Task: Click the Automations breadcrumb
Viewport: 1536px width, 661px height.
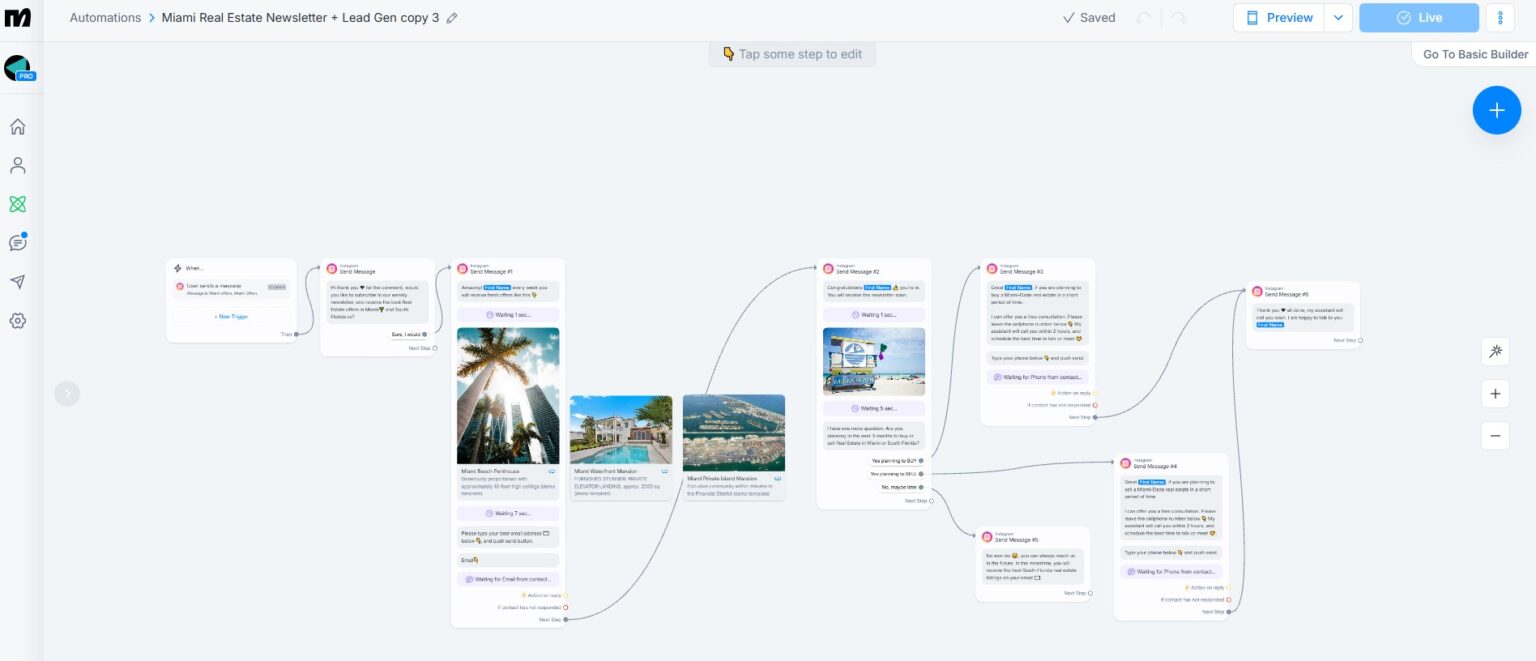Action: pyautogui.click(x=105, y=17)
